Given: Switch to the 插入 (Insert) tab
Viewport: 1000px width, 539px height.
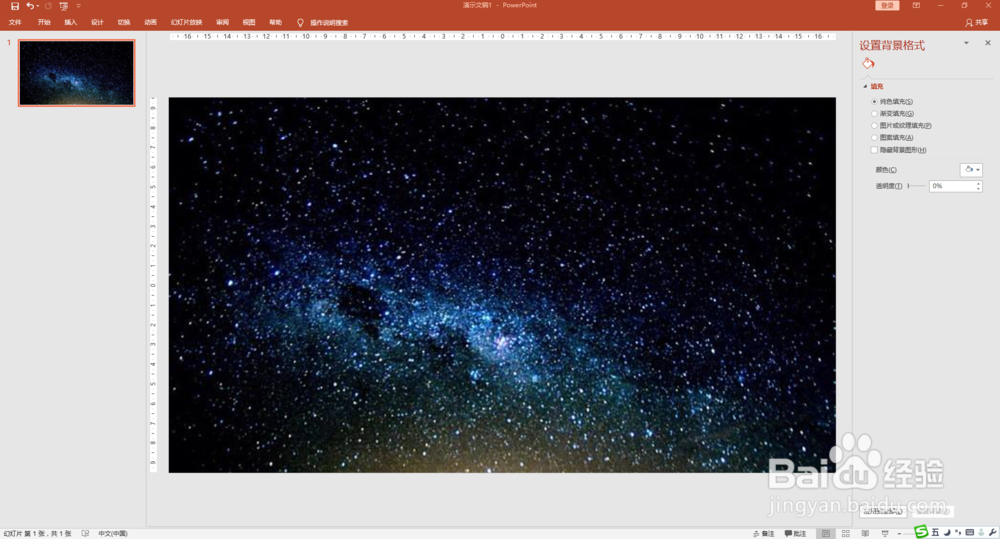Looking at the screenshot, I should click(x=70, y=22).
